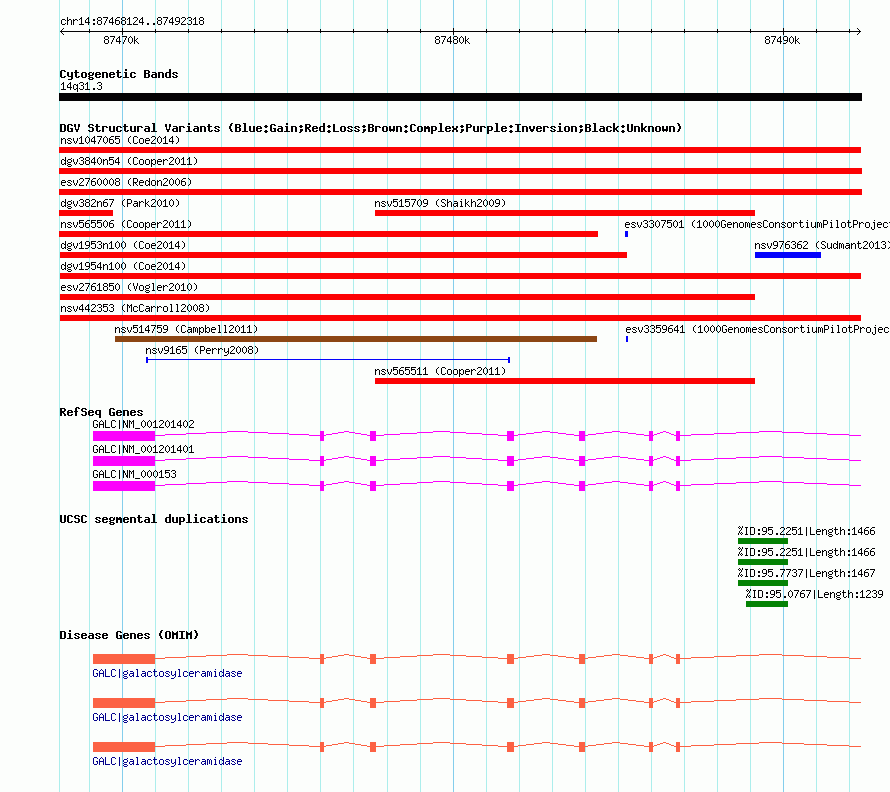
Task: Select the blue nsv976362 (Sudmant2013) gain bar
Action: (788, 255)
